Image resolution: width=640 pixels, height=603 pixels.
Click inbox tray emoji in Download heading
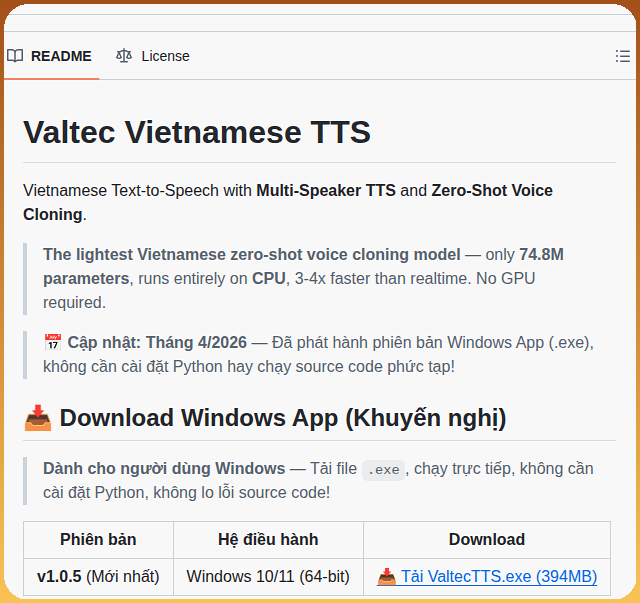(x=38, y=418)
